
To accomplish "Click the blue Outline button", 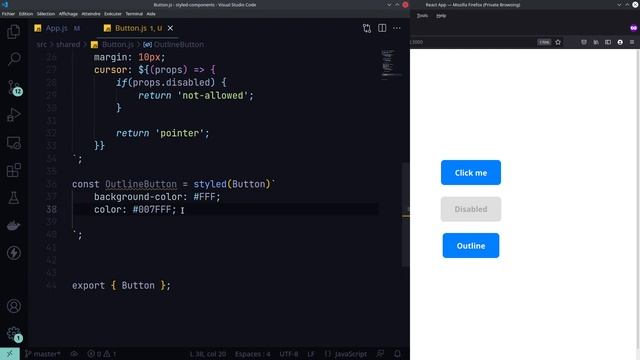I will 471,246.
